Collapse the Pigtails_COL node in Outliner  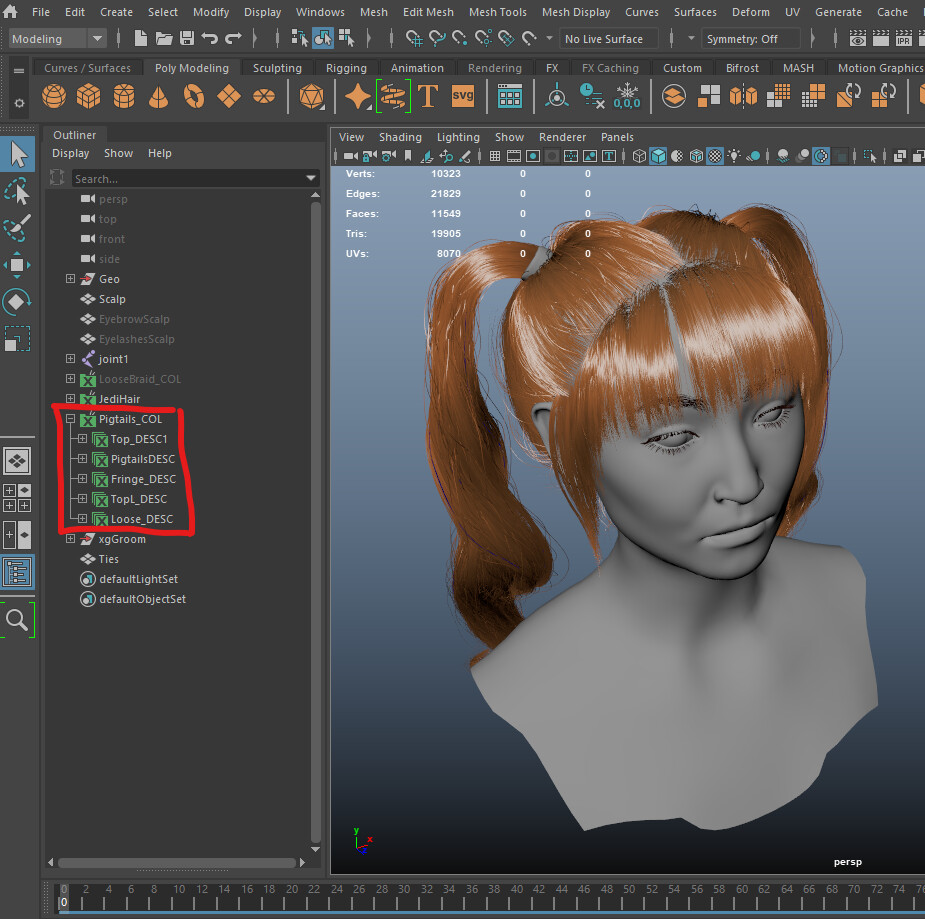(x=69, y=419)
